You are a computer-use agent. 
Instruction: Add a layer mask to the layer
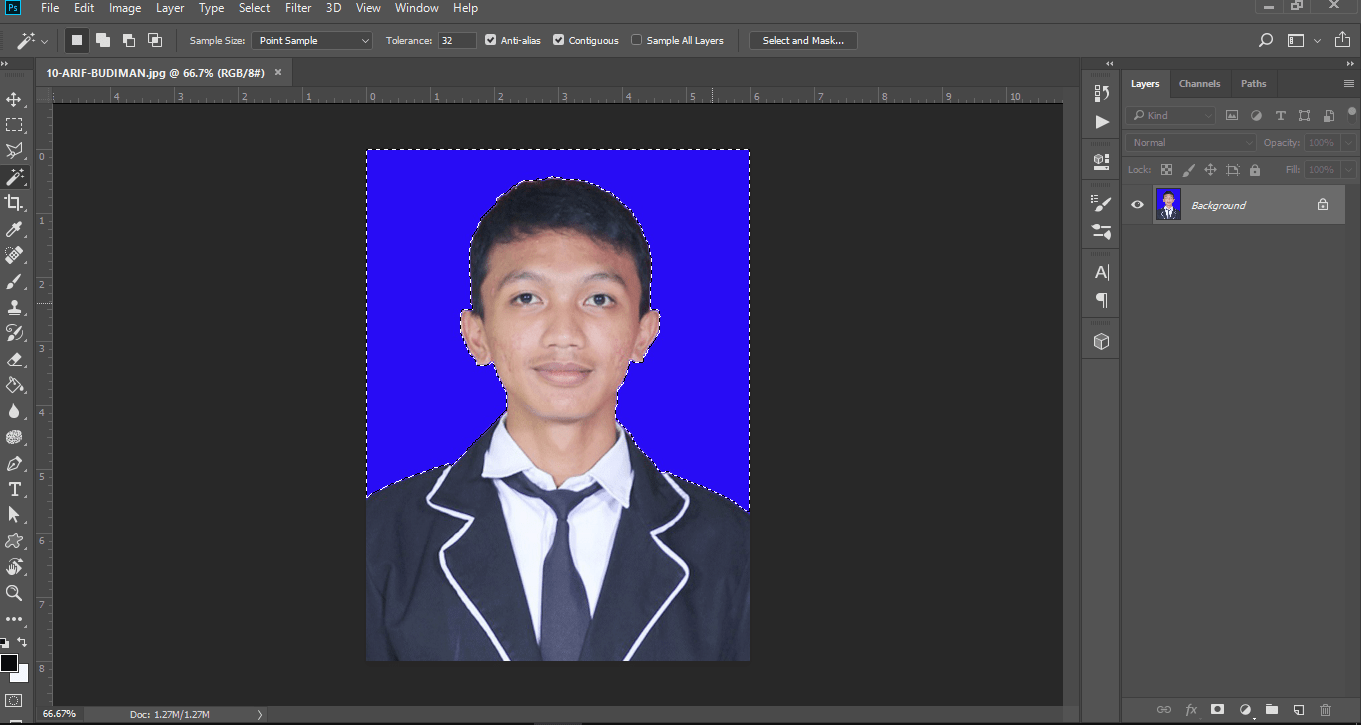(1217, 708)
